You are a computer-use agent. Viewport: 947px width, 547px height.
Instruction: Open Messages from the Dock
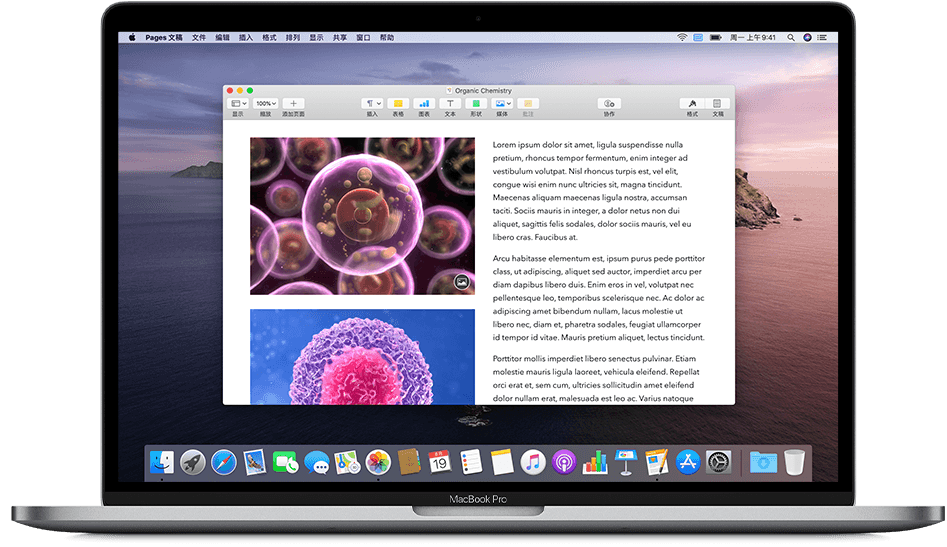[316, 463]
